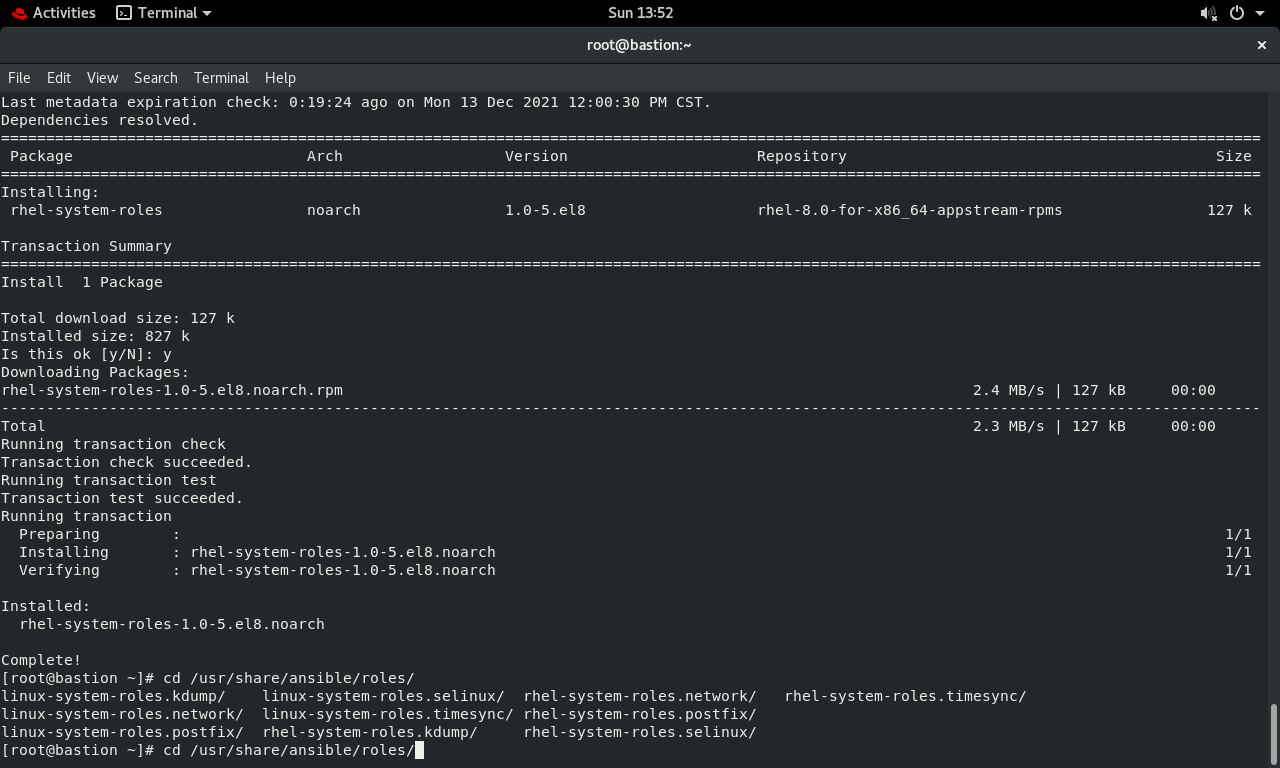This screenshot has height=768, width=1280.
Task: Click the command prompt cursor on last line
Action: 419,750
